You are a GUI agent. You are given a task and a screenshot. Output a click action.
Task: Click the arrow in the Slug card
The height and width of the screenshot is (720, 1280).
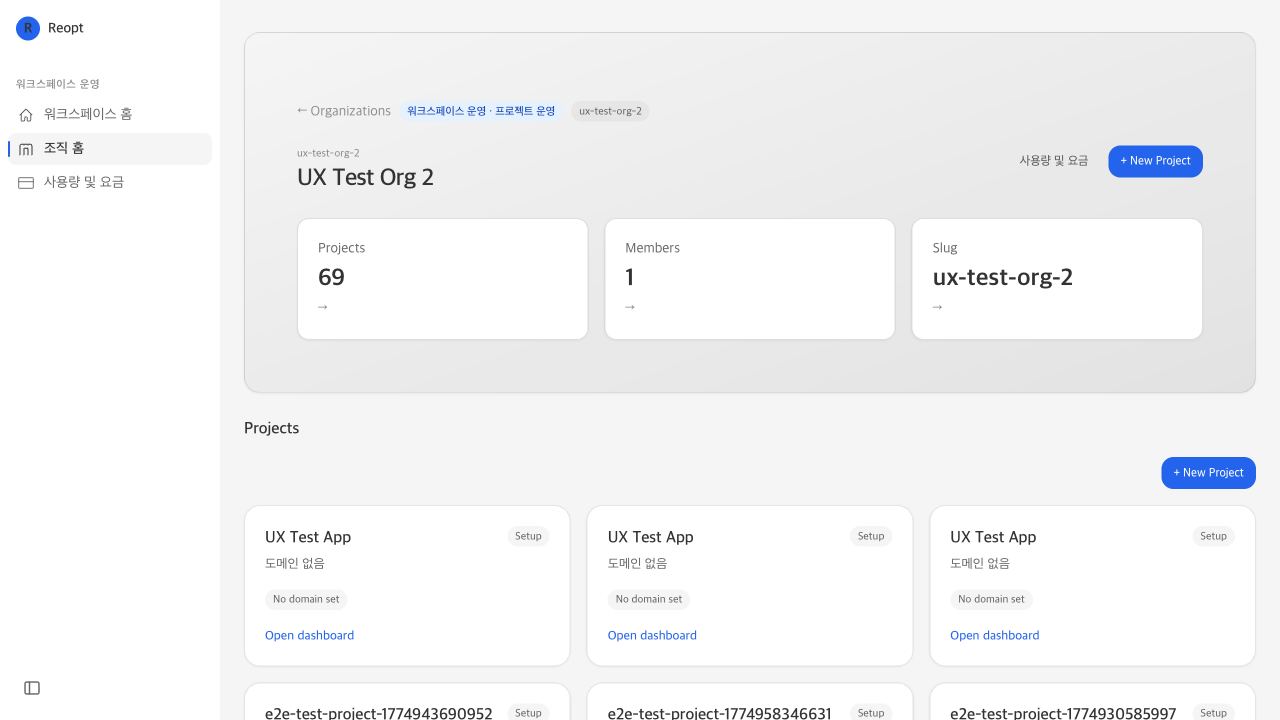tap(938, 307)
